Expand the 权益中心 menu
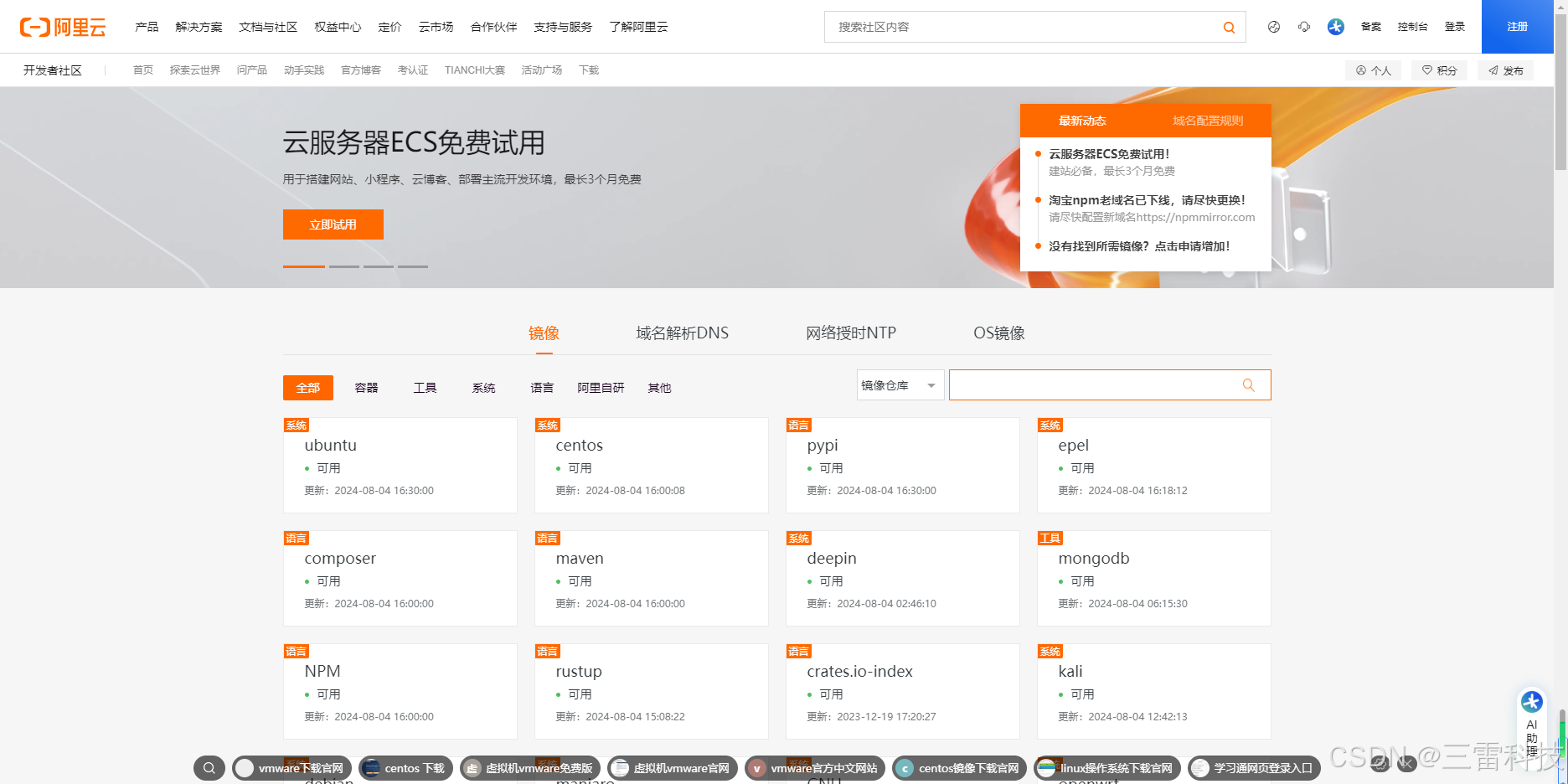Image resolution: width=1568 pixels, height=784 pixels. pyautogui.click(x=338, y=27)
